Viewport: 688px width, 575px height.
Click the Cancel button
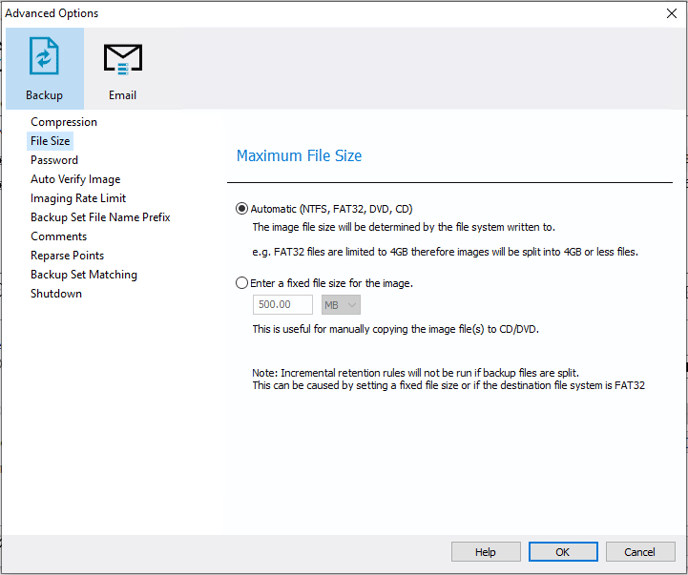pyautogui.click(x=640, y=552)
